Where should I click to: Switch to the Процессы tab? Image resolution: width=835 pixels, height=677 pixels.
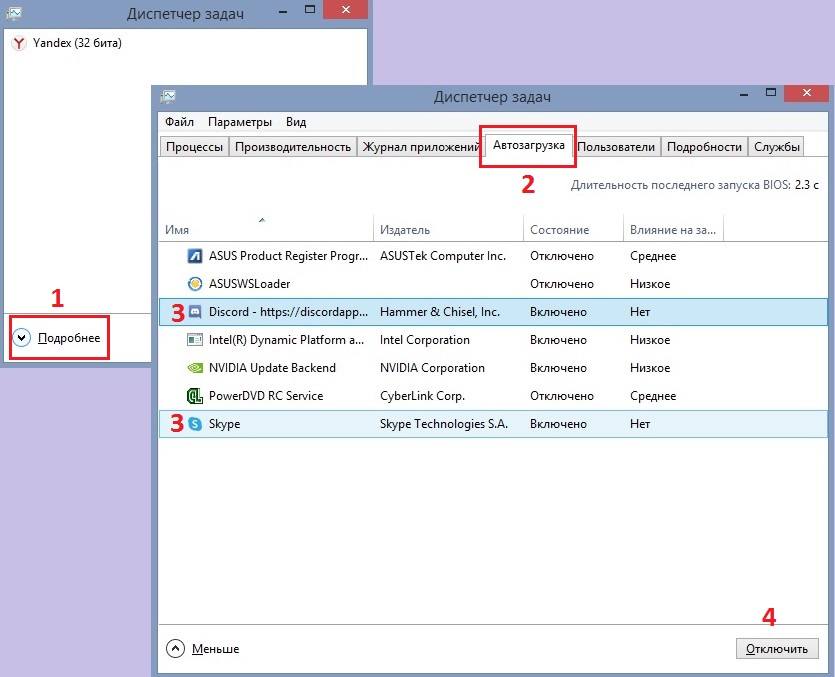[194, 146]
